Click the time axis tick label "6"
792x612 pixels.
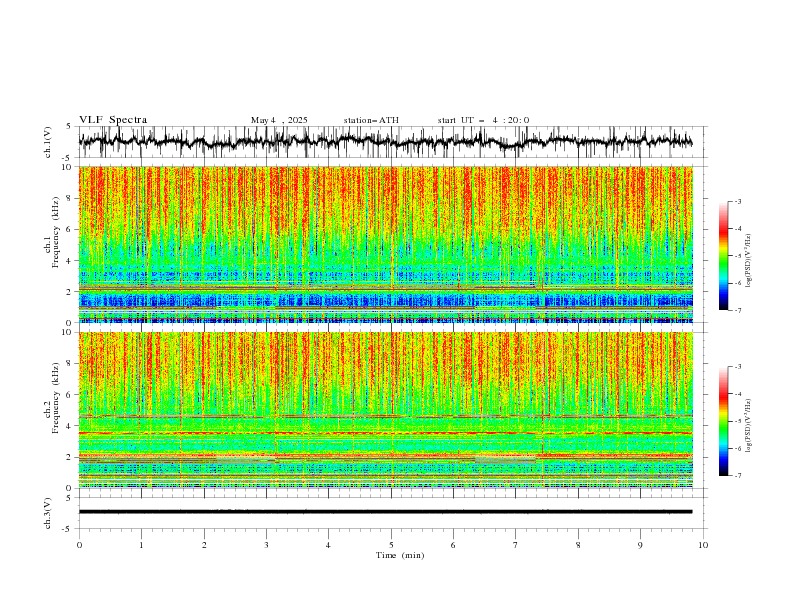453,545
